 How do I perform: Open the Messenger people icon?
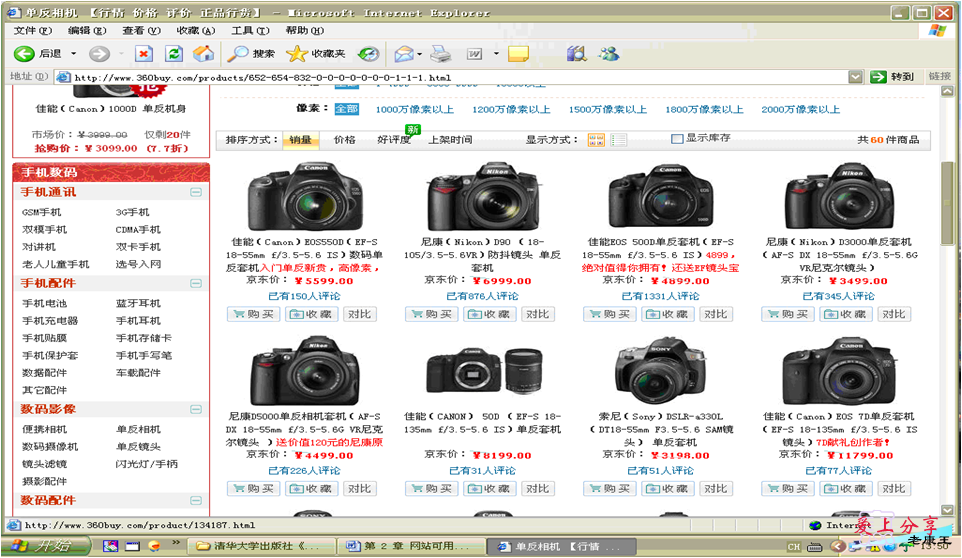coord(609,54)
